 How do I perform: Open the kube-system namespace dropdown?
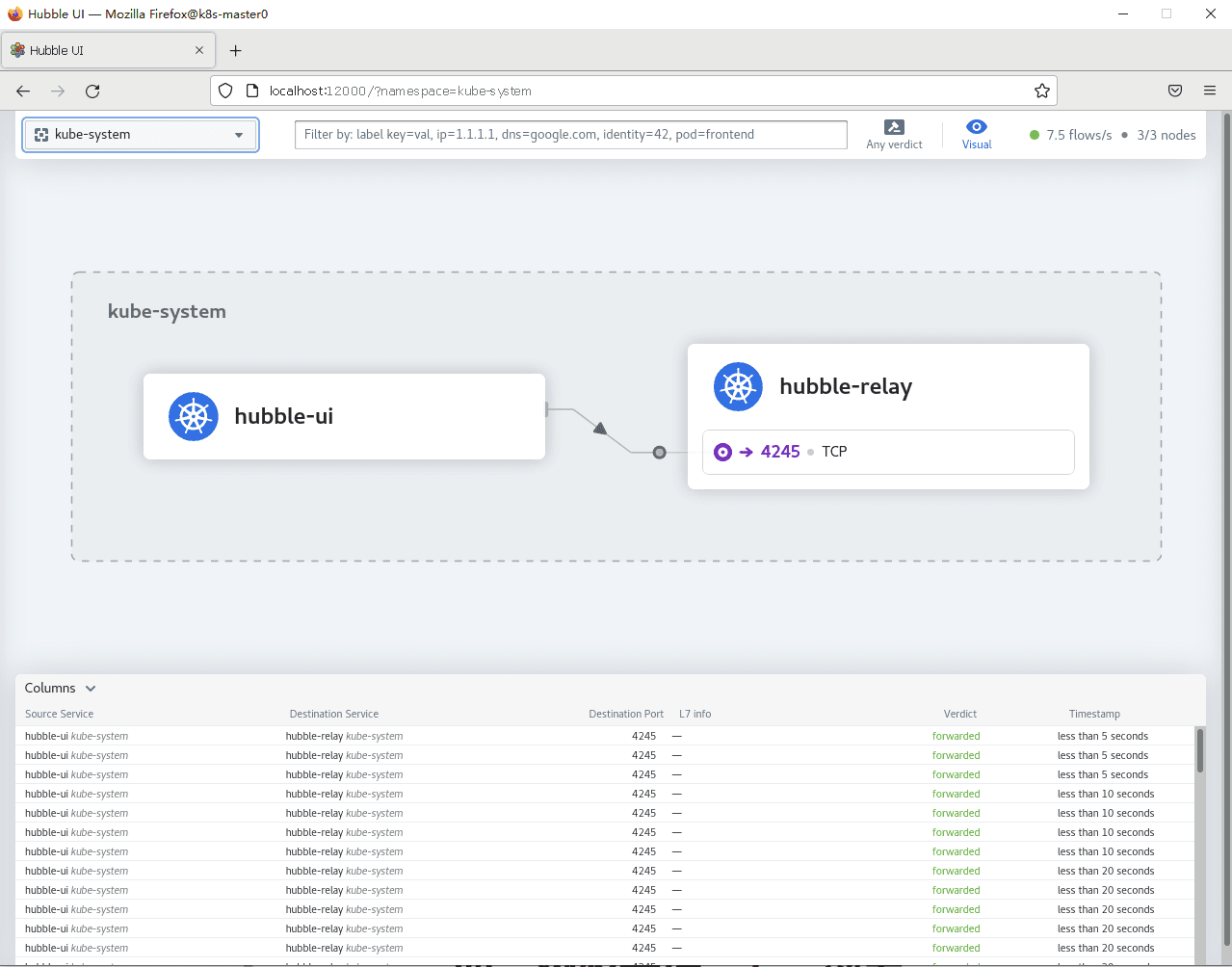coord(141,135)
